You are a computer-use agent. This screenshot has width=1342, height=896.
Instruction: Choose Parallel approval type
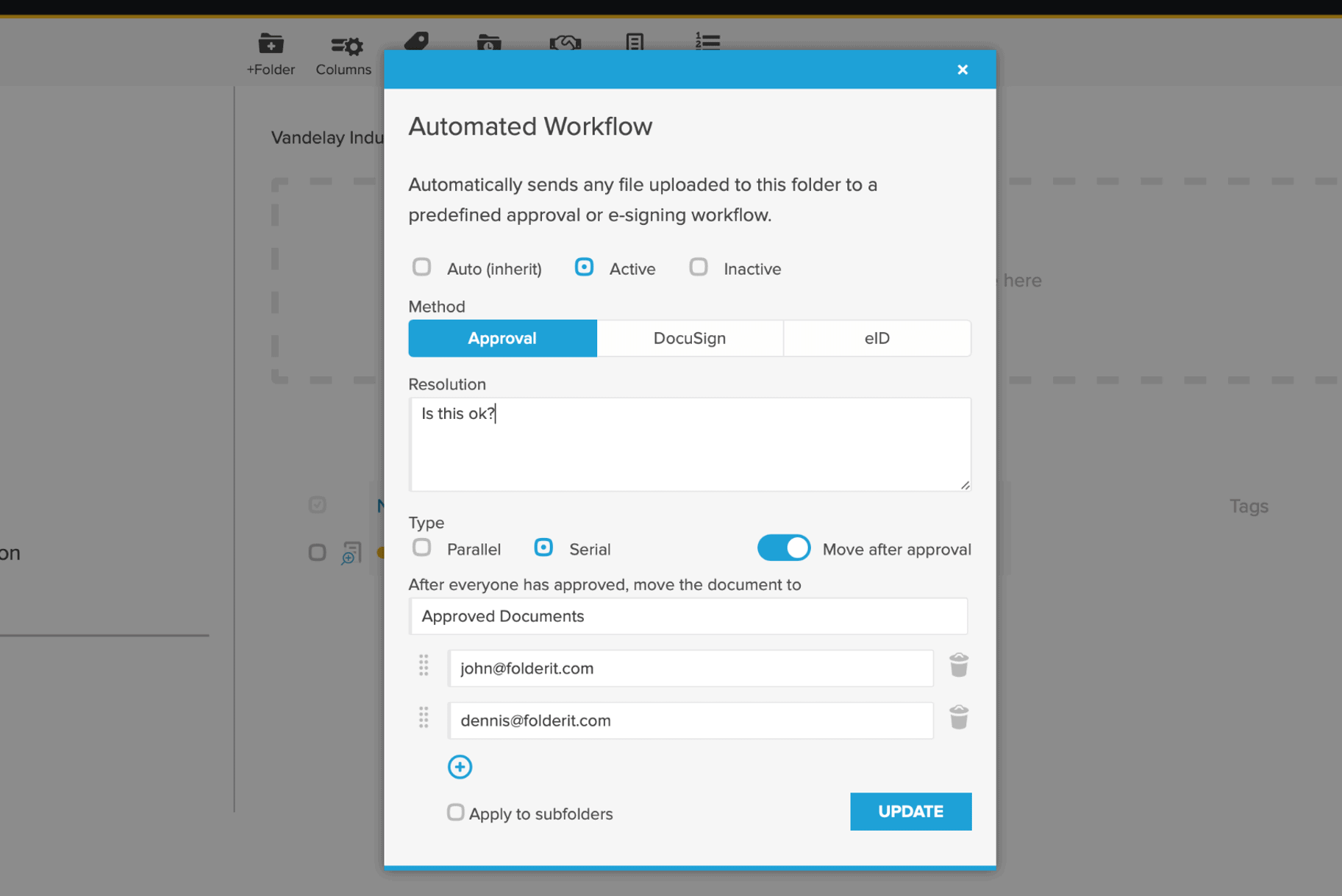pos(422,548)
